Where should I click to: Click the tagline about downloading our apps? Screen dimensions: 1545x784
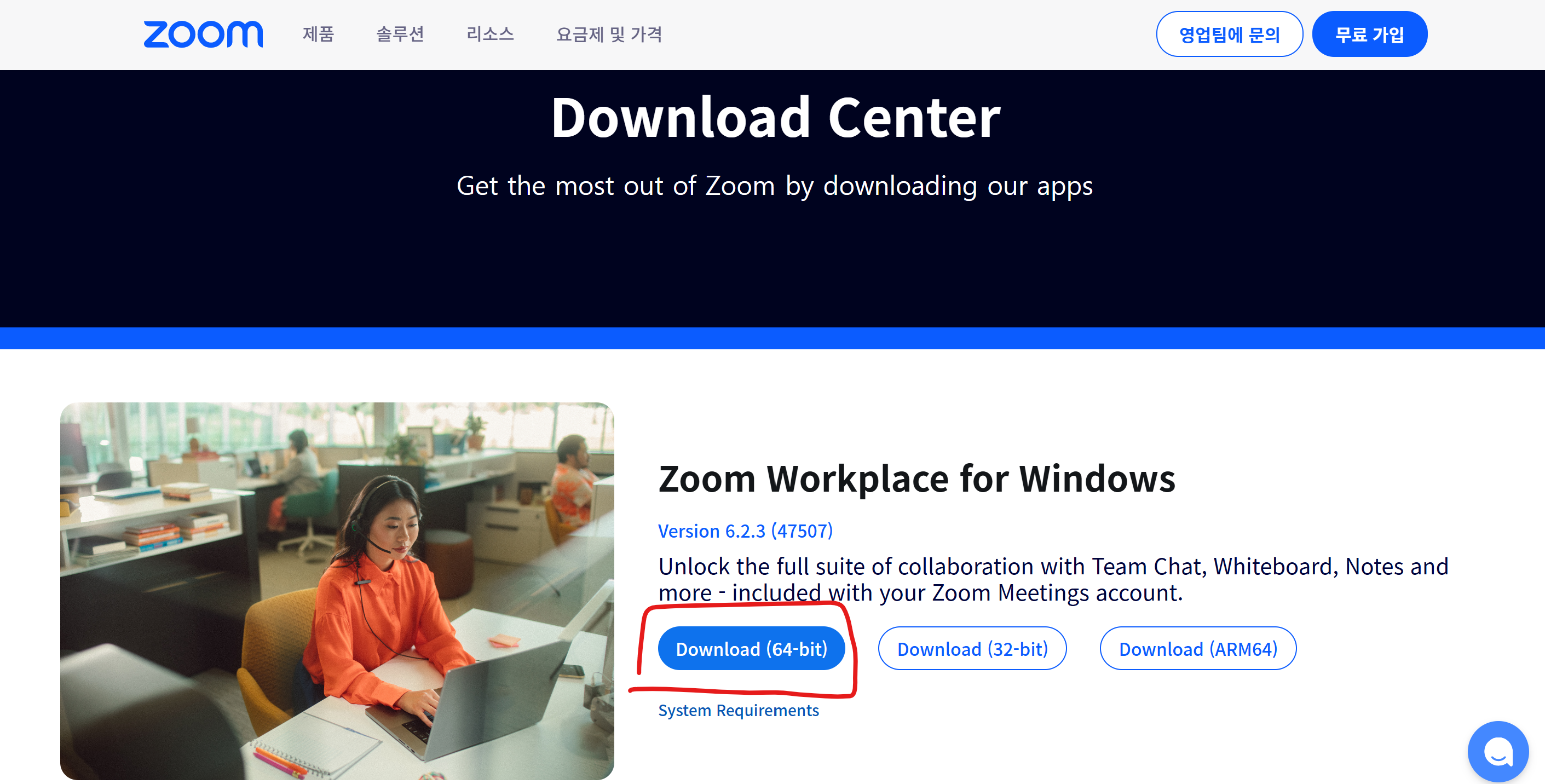pyautogui.click(x=774, y=186)
